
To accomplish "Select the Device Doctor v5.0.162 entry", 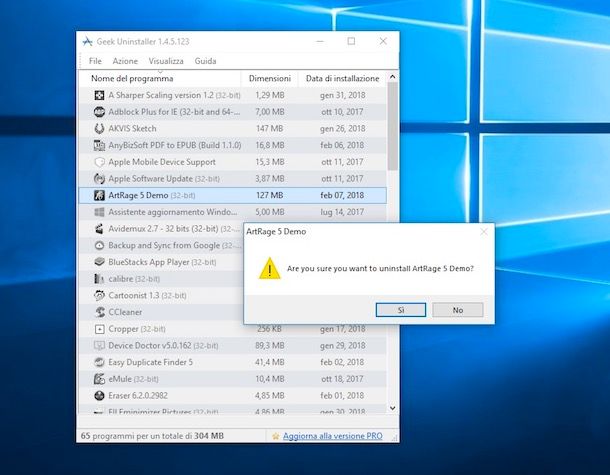I will pyautogui.click(x=163, y=345).
